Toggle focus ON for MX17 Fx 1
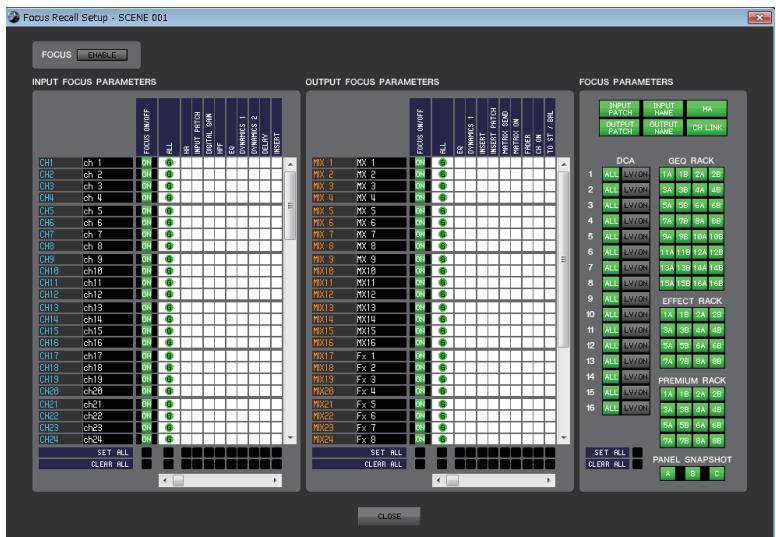The height and width of the screenshot is (537, 776). tap(420, 355)
